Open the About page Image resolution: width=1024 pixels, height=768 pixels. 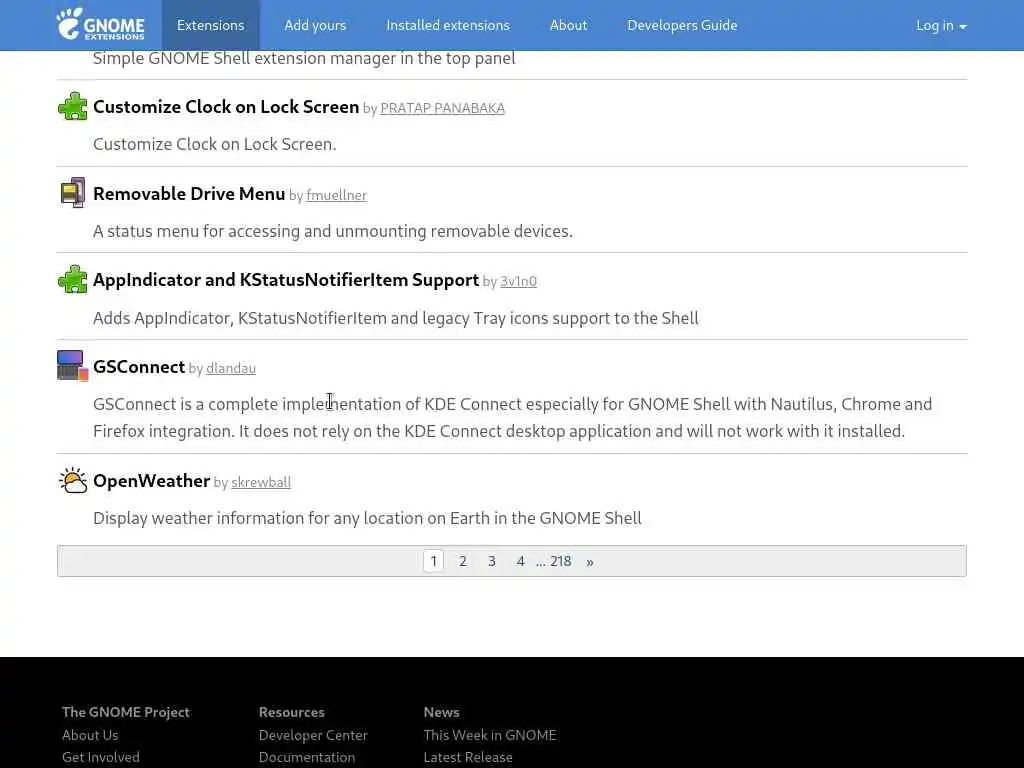pyautogui.click(x=568, y=25)
